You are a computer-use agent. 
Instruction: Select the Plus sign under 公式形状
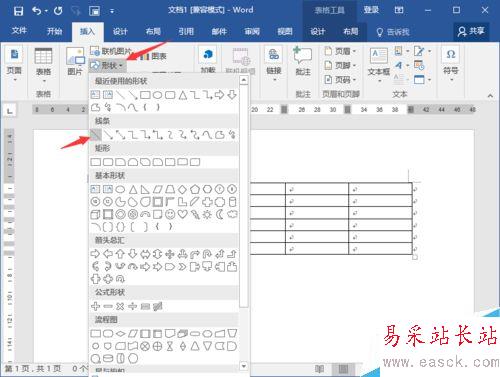pos(95,306)
